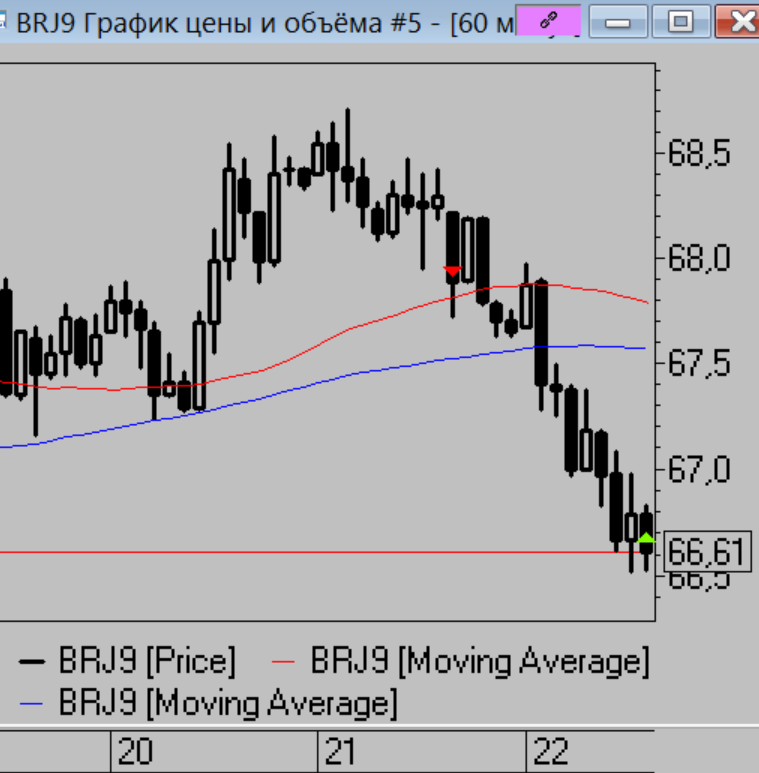Select the red horizontal price level line
This screenshot has width=759, height=773.
point(300,552)
